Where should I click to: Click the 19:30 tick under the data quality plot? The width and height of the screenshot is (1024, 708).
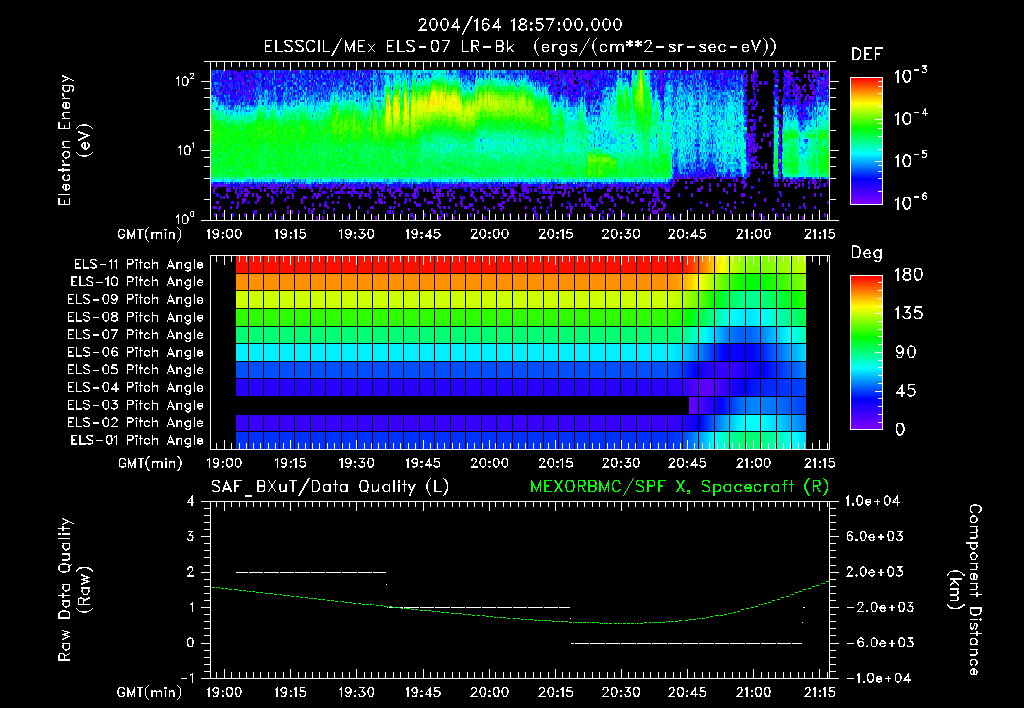pos(356,692)
